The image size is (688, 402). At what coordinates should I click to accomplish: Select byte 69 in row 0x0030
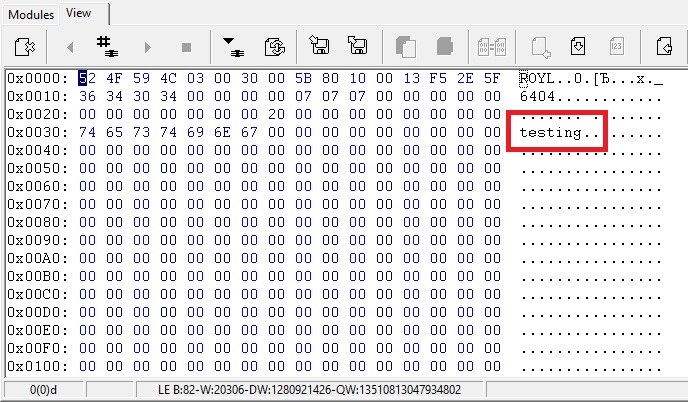[x=195, y=133]
